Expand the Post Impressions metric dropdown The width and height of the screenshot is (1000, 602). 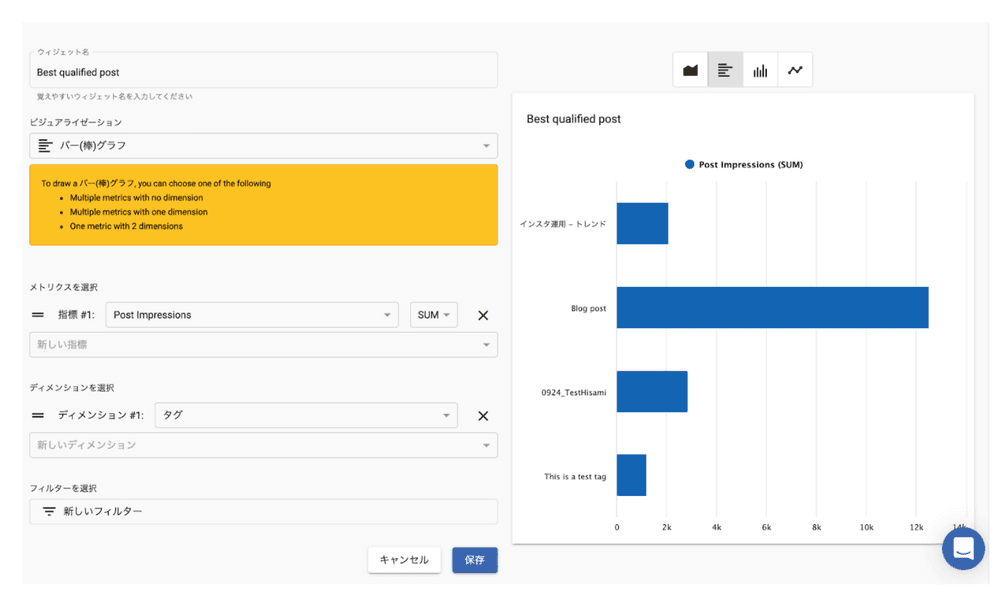(251, 315)
